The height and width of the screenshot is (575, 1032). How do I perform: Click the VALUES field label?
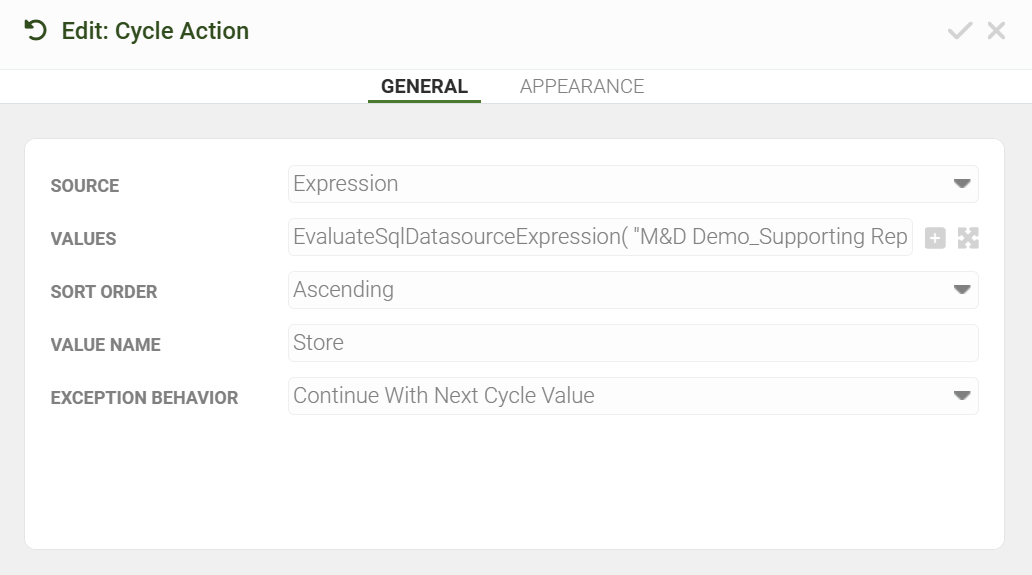pos(83,239)
